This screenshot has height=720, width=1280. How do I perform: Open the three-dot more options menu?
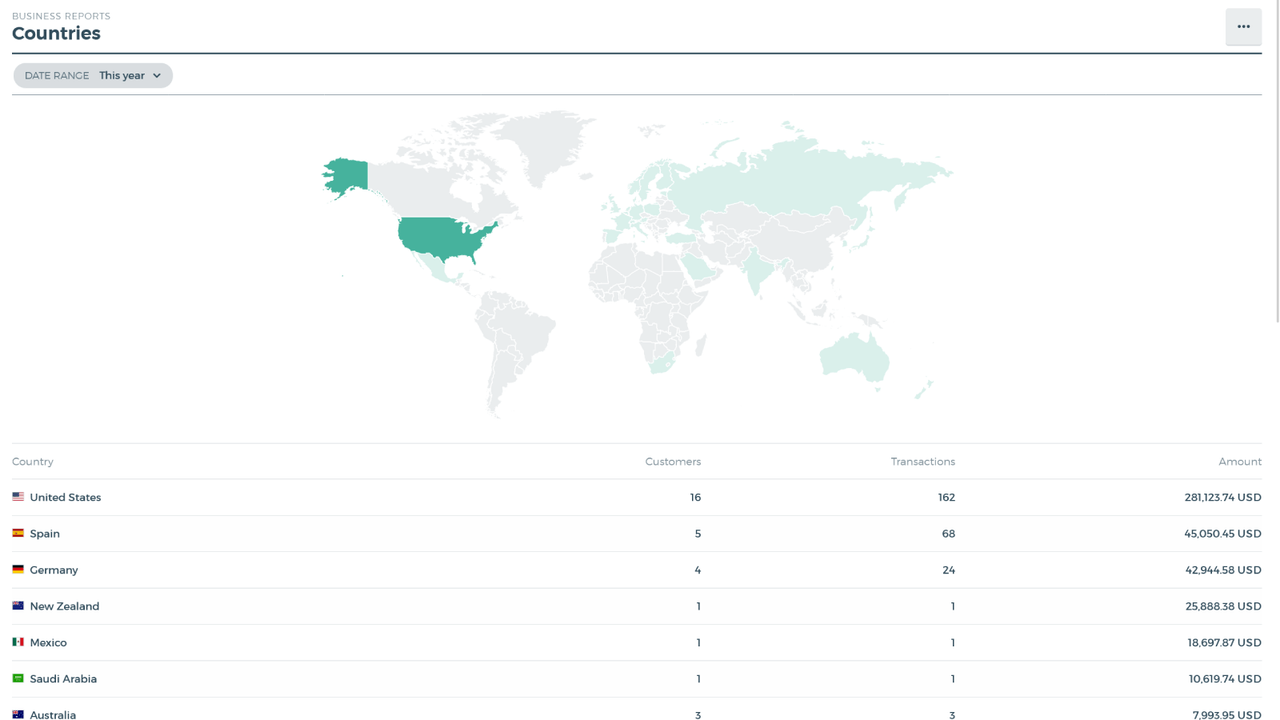pyautogui.click(x=1243, y=27)
